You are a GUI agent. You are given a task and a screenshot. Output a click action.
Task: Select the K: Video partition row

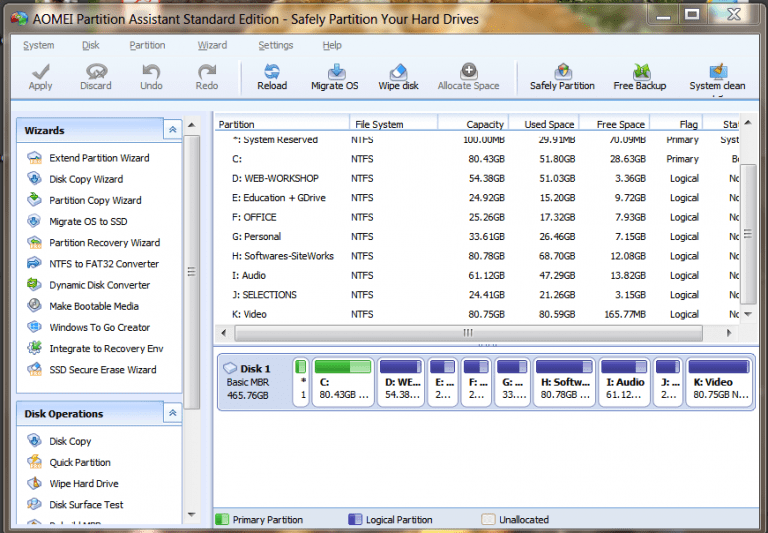[478, 314]
